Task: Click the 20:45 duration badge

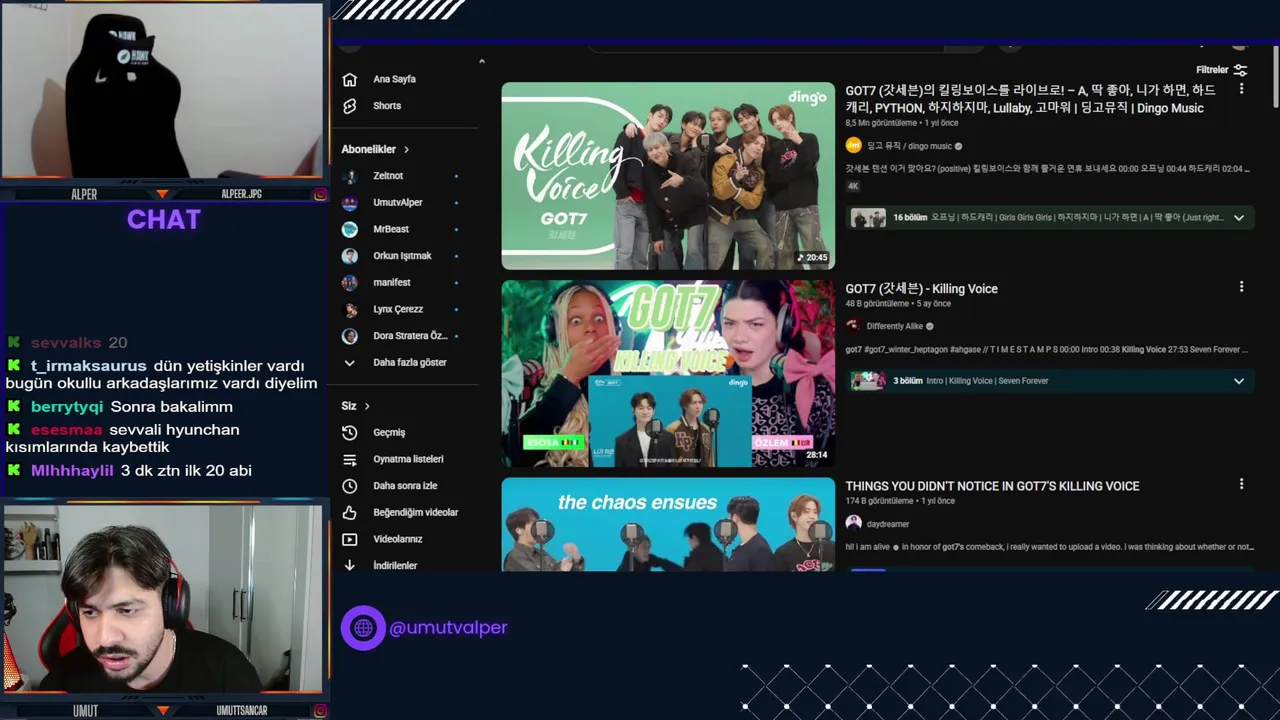Action: 813,257
